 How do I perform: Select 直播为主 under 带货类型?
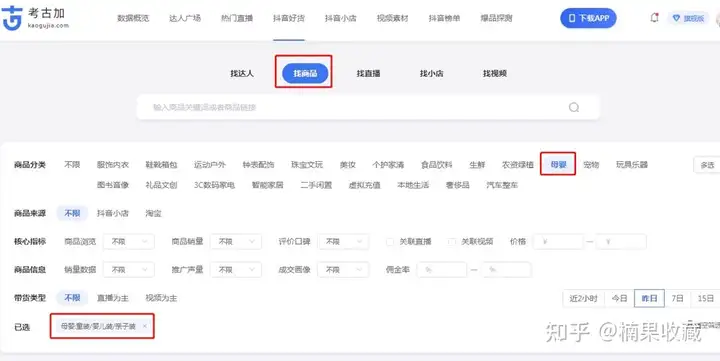(x=113, y=298)
